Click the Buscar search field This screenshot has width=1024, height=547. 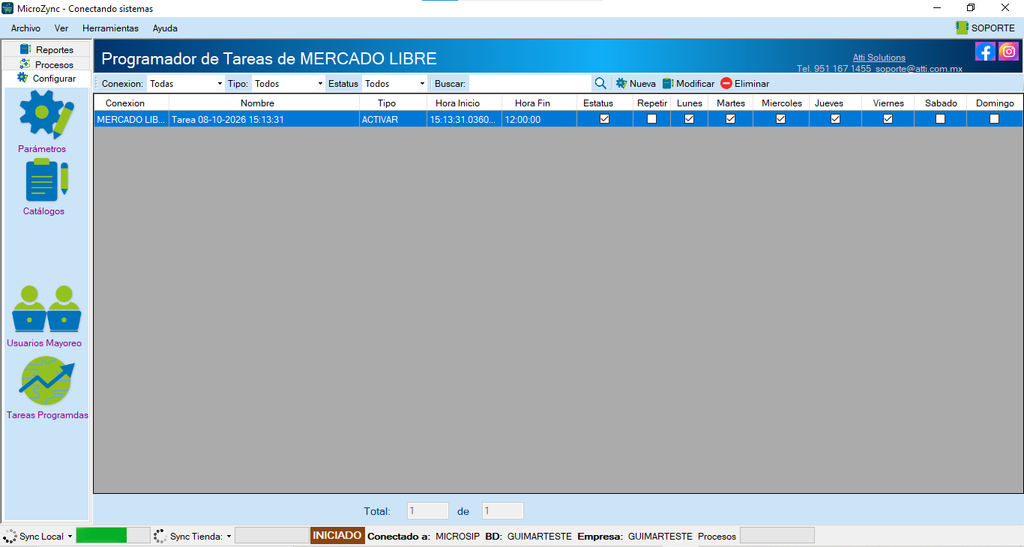pyautogui.click(x=530, y=84)
